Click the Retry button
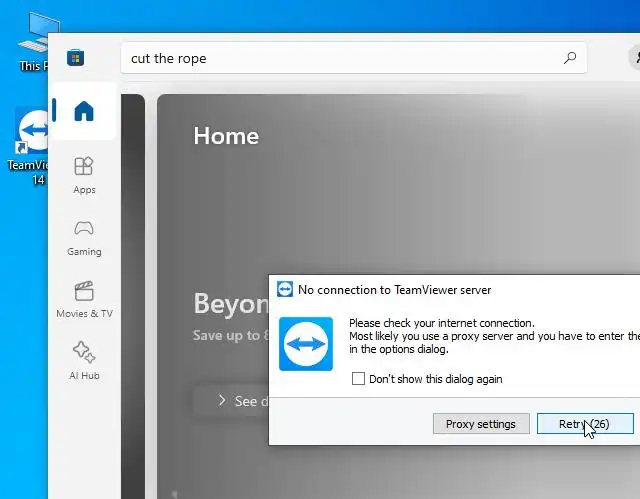The height and width of the screenshot is (499, 640). tap(585, 424)
